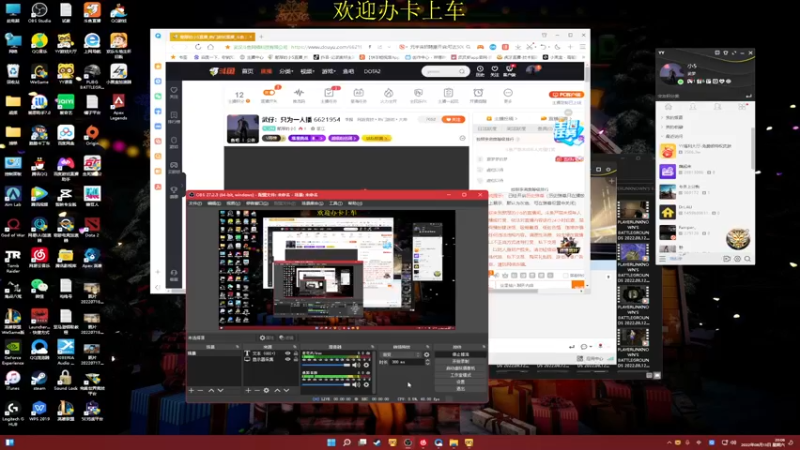
Task: Open source properties gear in OBS sources toolbar
Action: 266,390
